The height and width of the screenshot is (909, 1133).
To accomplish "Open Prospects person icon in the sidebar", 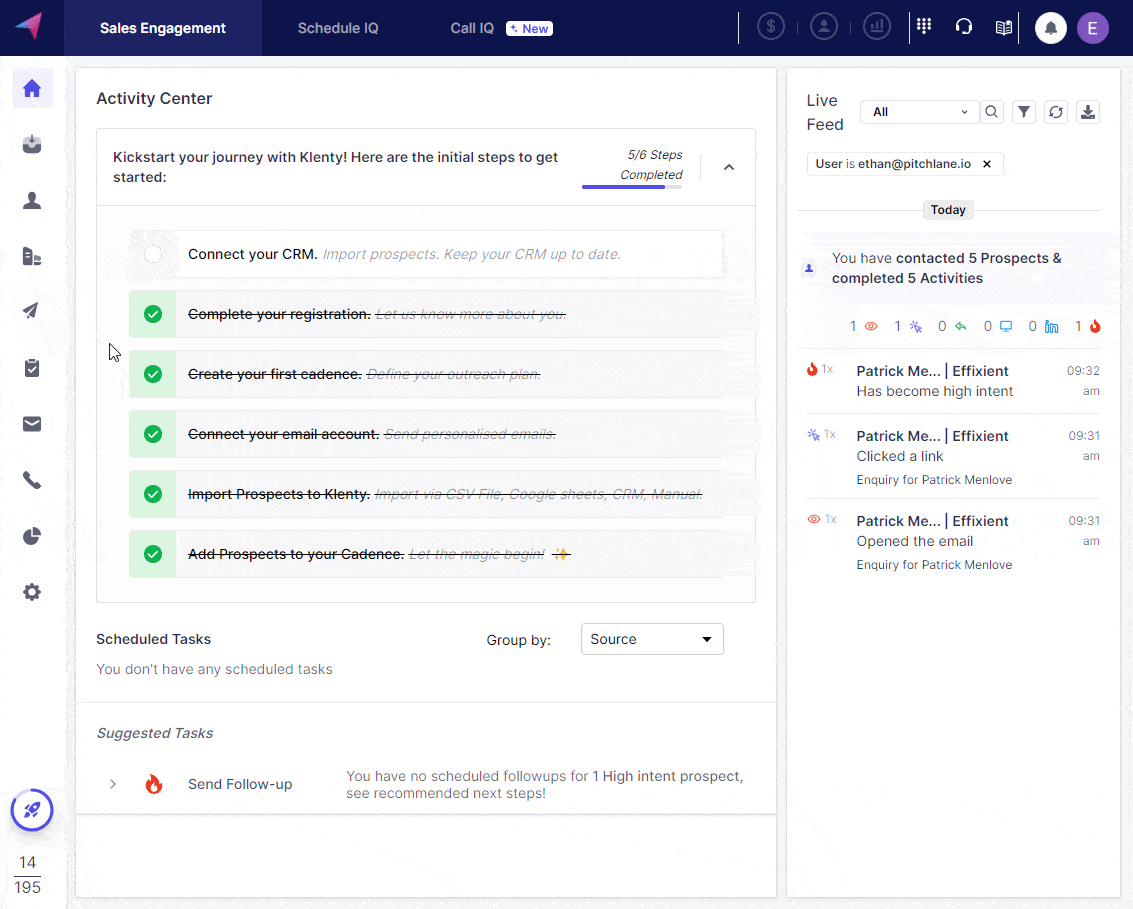I will pos(32,200).
